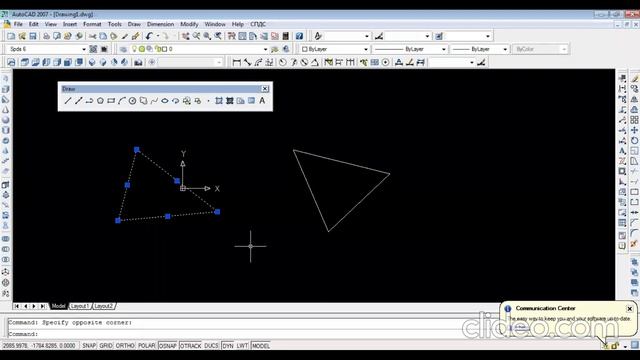The width and height of the screenshot is (640, 360).
Task: Toggle LWT lineweight display in status bar
Action: tap(242, 346)
